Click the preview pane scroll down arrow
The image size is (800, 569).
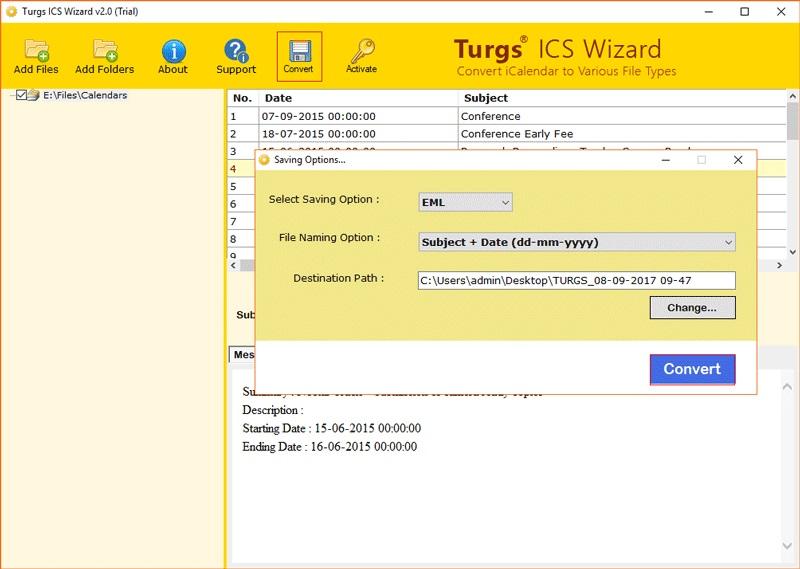point(787,546)
